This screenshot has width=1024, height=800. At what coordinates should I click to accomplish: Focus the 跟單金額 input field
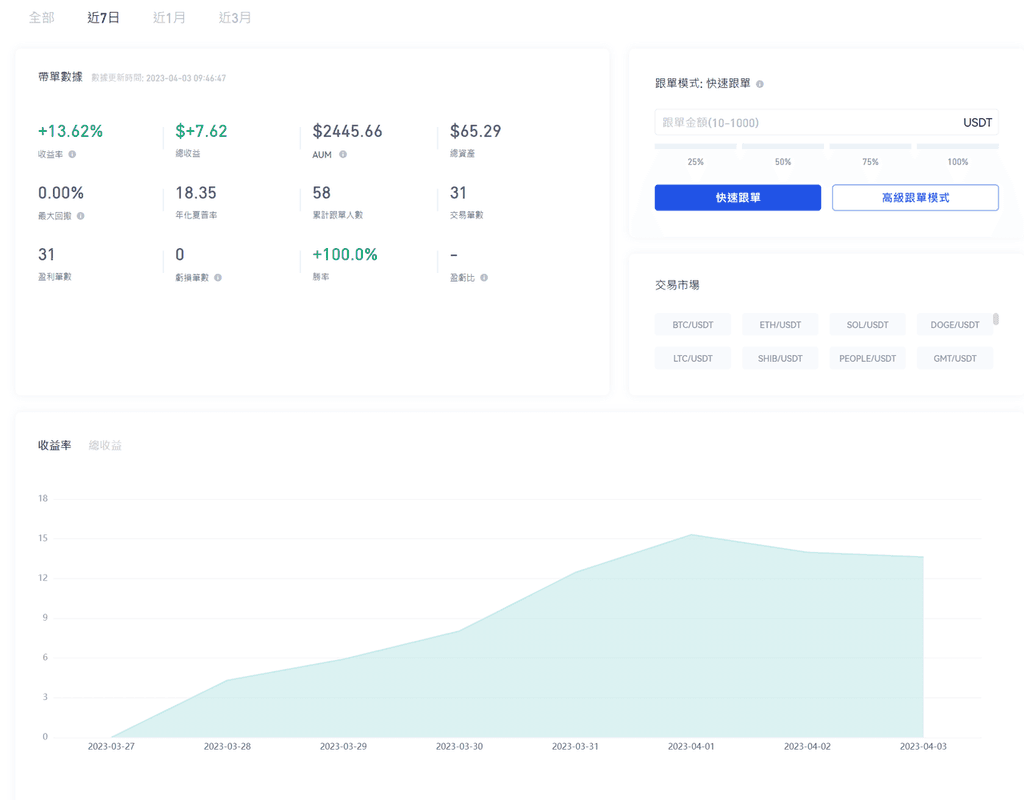805,123
